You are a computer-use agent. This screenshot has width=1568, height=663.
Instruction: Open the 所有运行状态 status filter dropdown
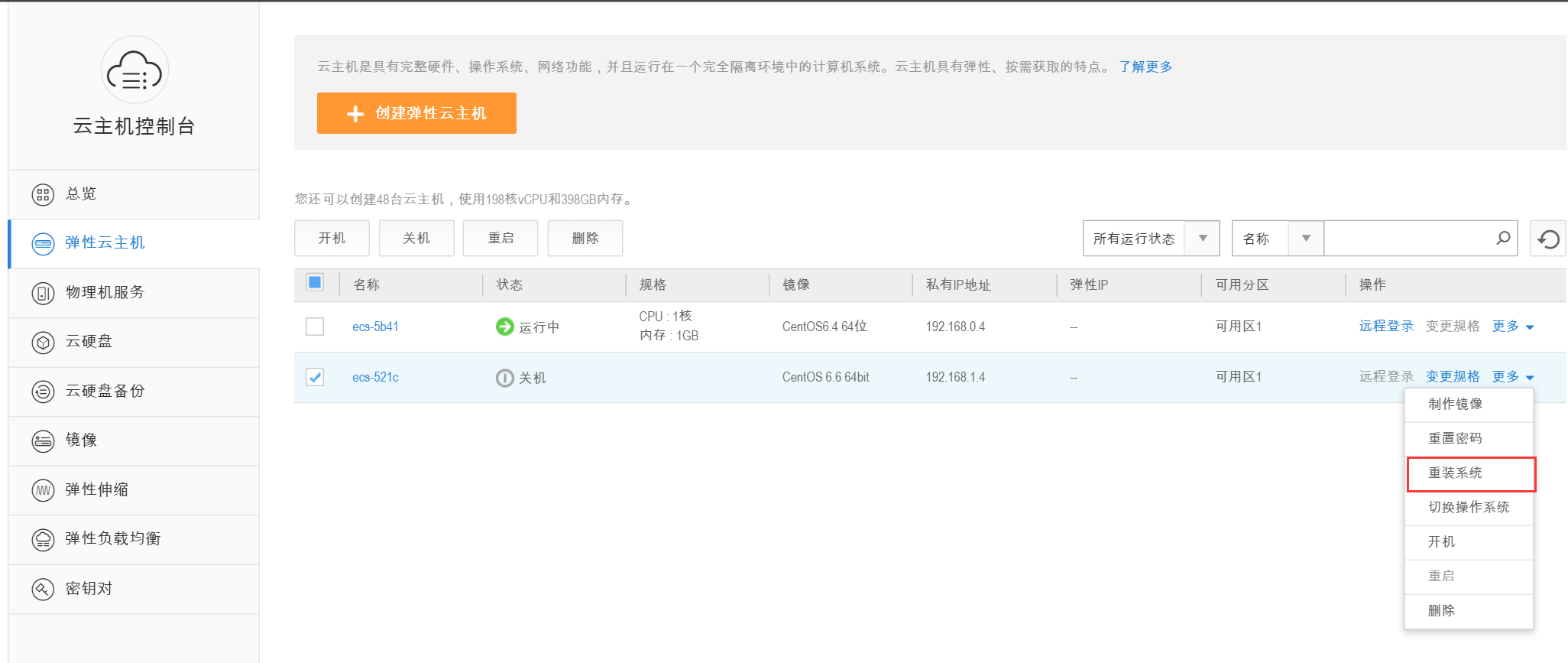coord(1151,239)
